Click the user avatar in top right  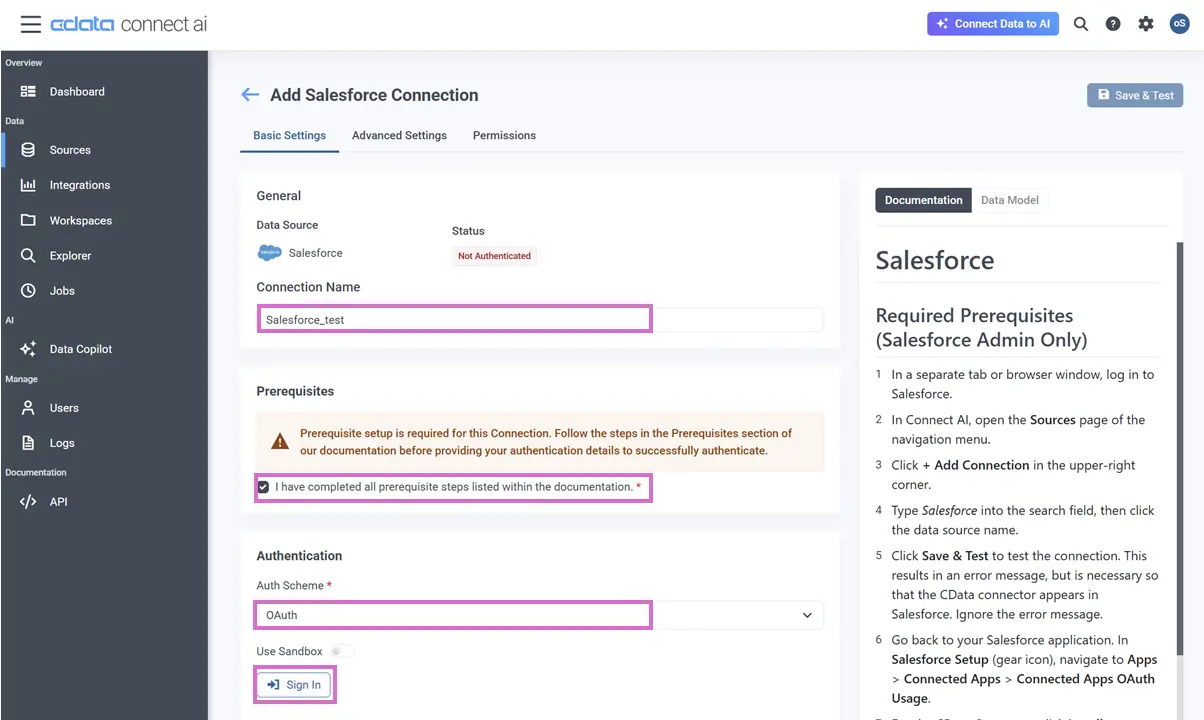(x=1179, y=24)
